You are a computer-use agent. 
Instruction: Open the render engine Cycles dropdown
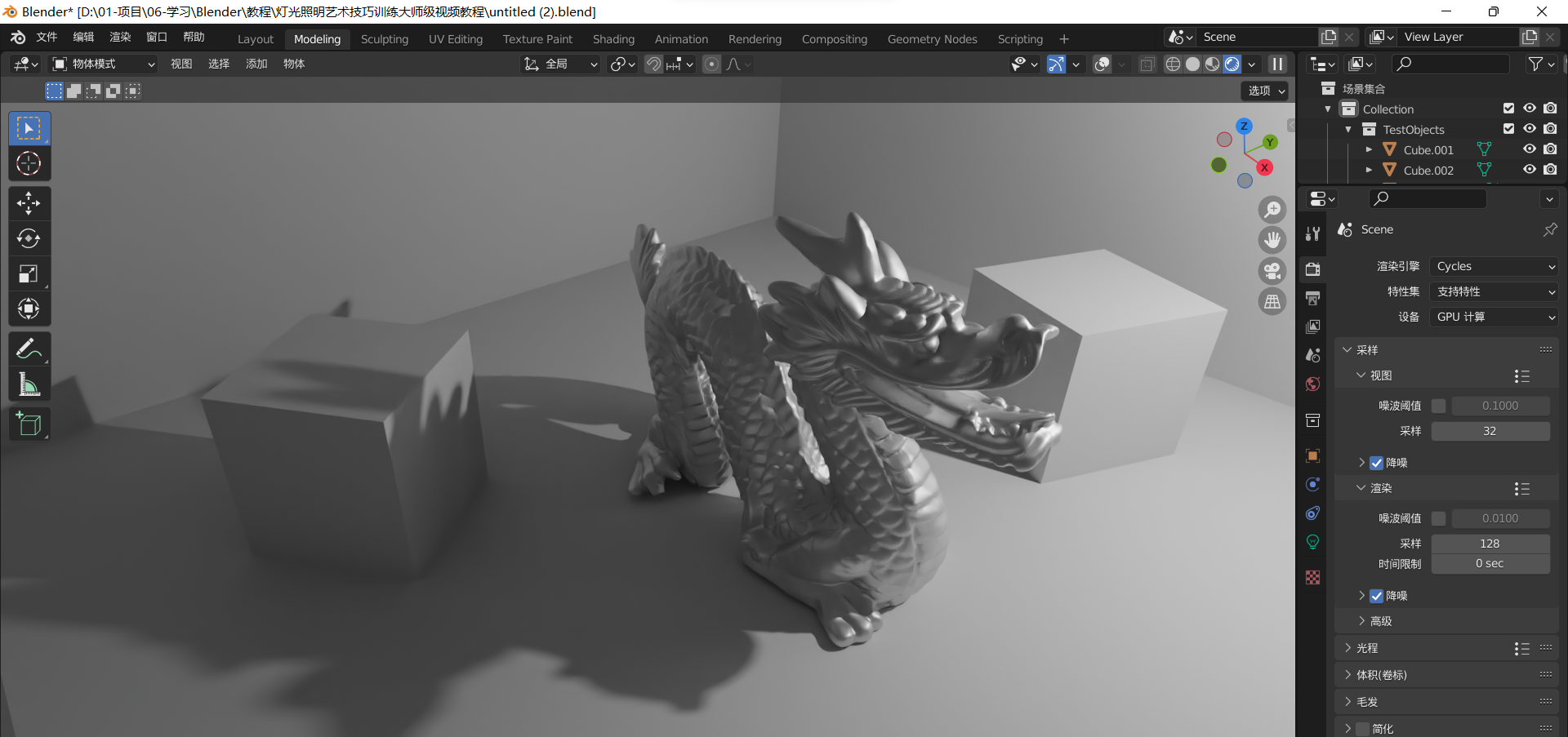point(1494,267)
